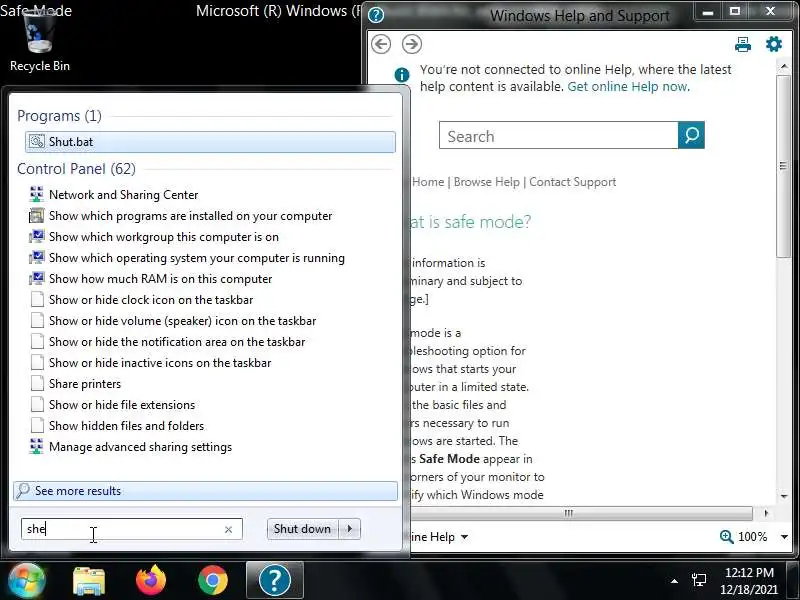This screenshot has height=600, width=800.
Task: Click scroll down arrow in Help window
Action: coord(784,496)
